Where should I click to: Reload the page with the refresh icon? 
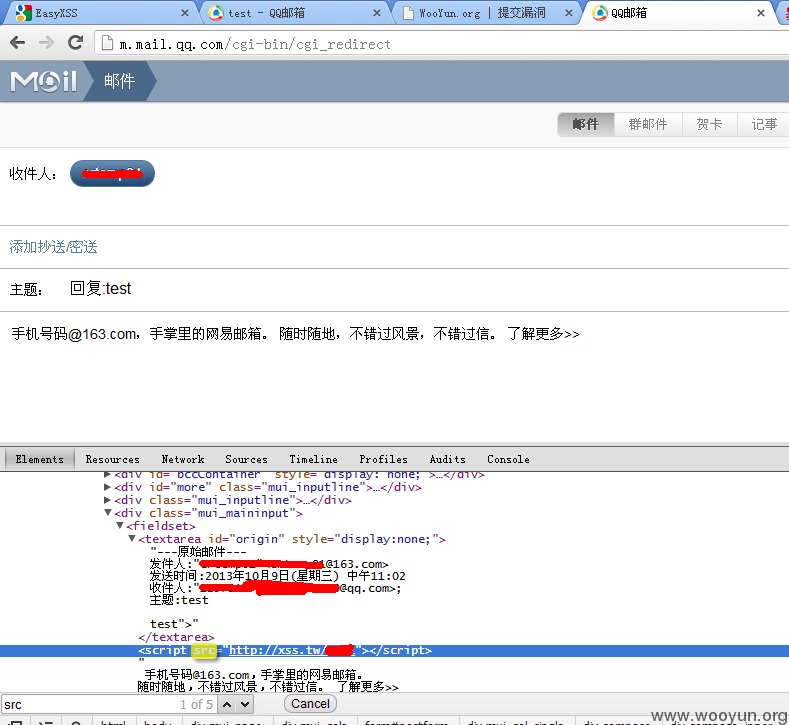tap(75, 43)
